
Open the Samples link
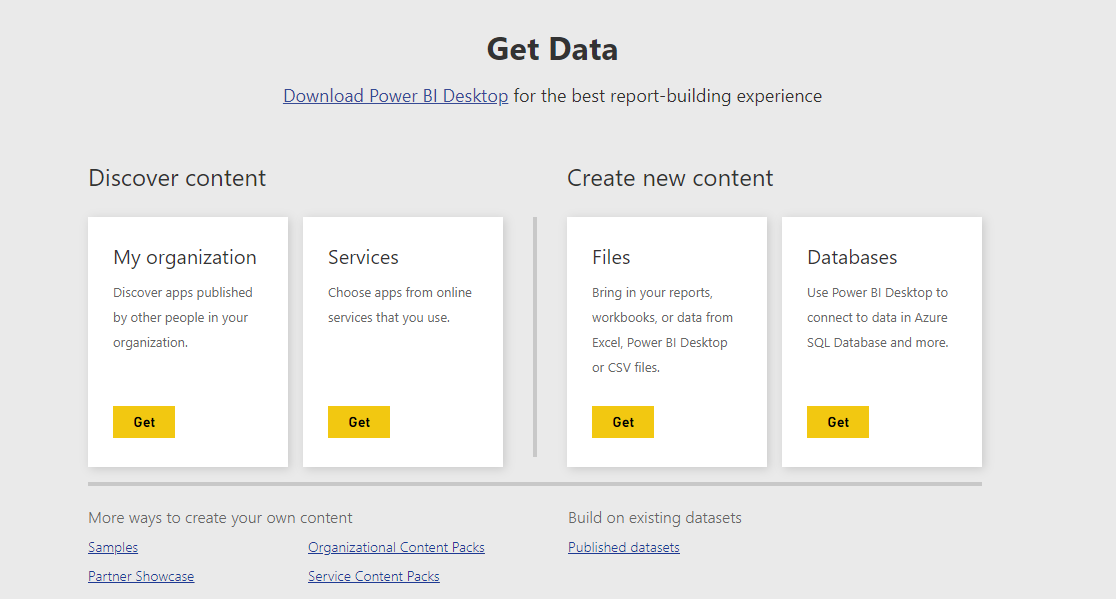pyautogui.click(x=113, y=547)
